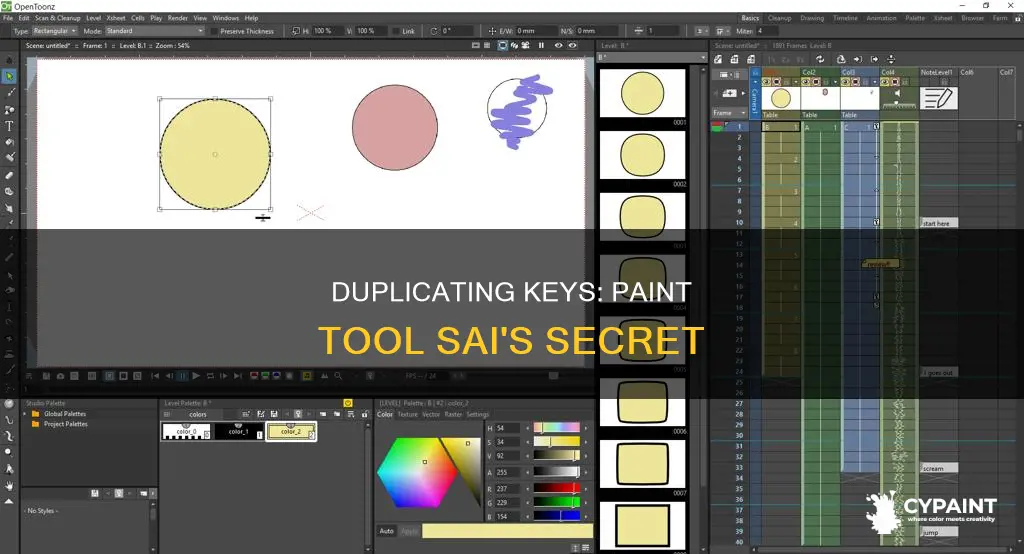Click the Freeze pause viewer icon

point(541,45)
